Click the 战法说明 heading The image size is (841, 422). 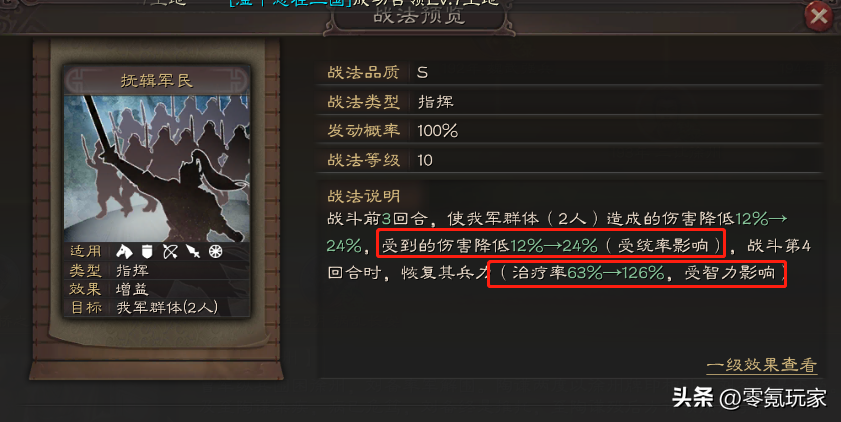(x=364, y=196)
